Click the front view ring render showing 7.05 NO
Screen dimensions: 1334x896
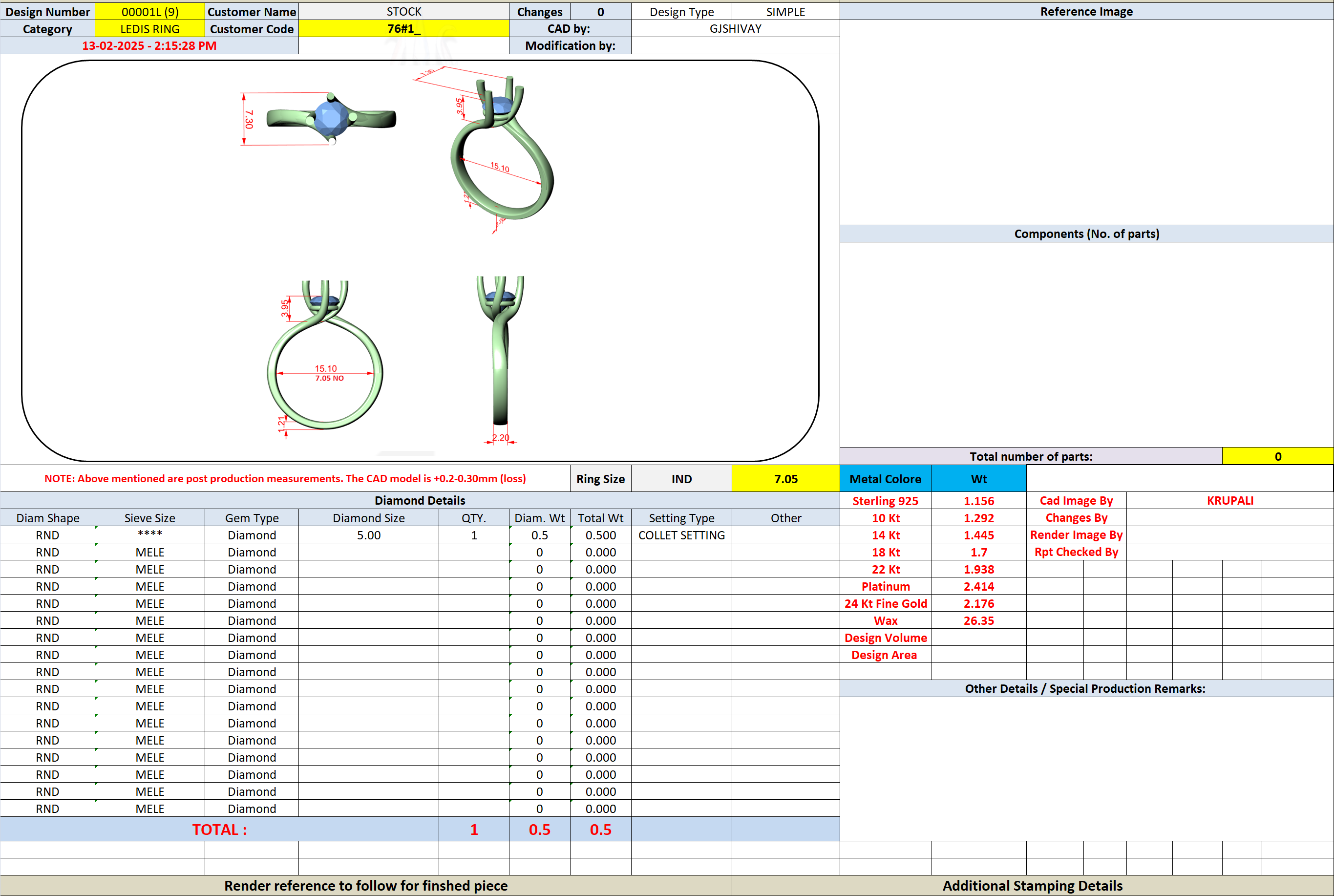(x=324, y=354)
